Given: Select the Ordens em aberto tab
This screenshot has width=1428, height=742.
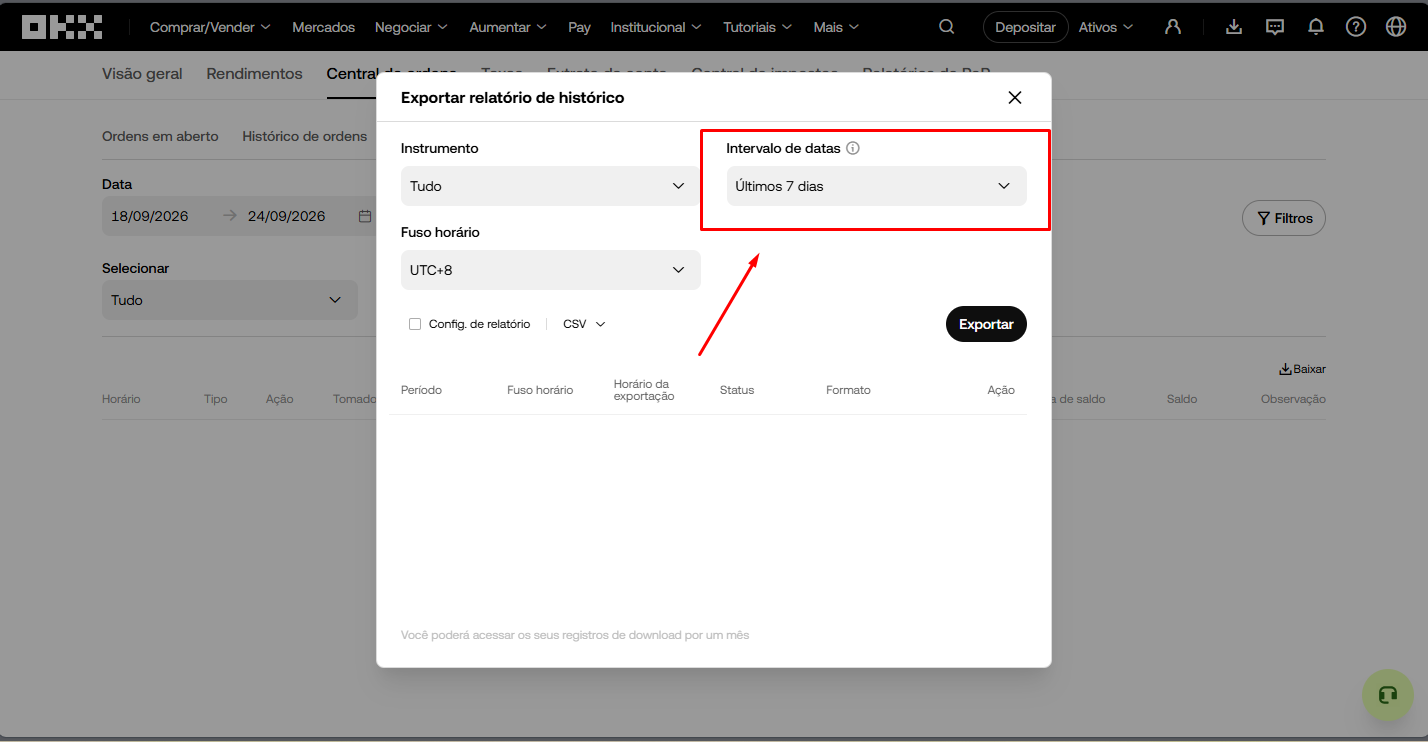Looking at the screenshot, I should pos(160,136).
